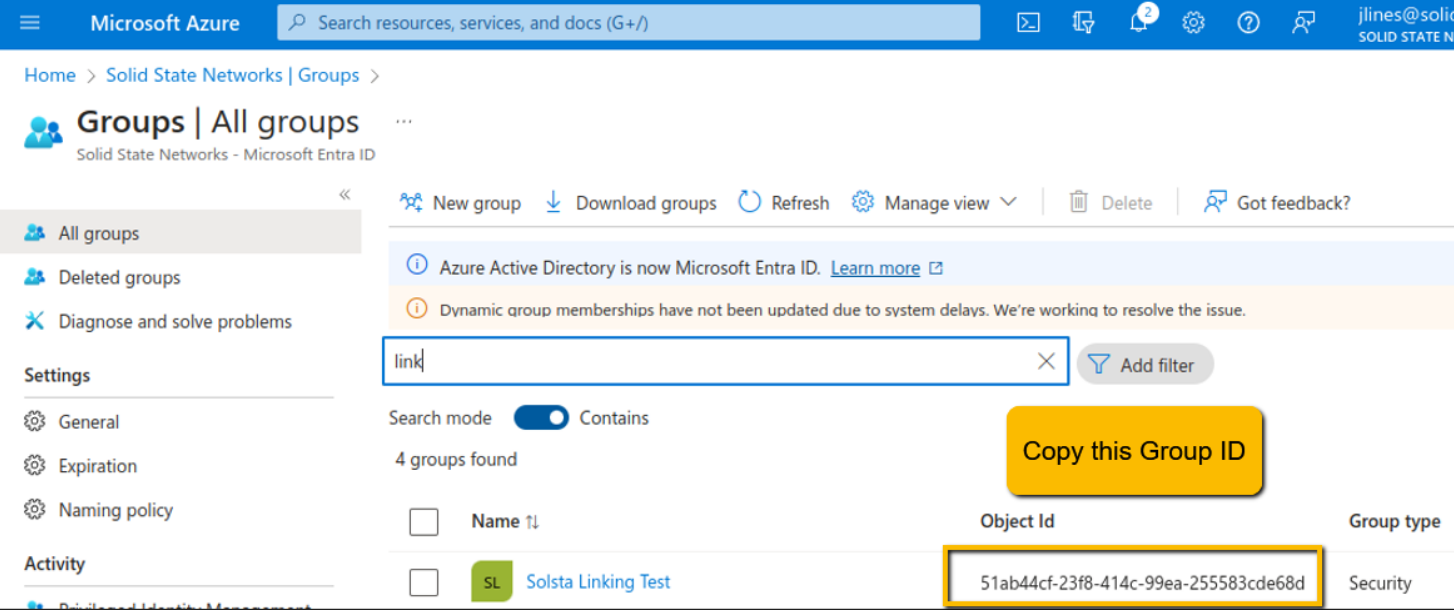Open the ellipsis next to All groups

(x=403, y=122)
